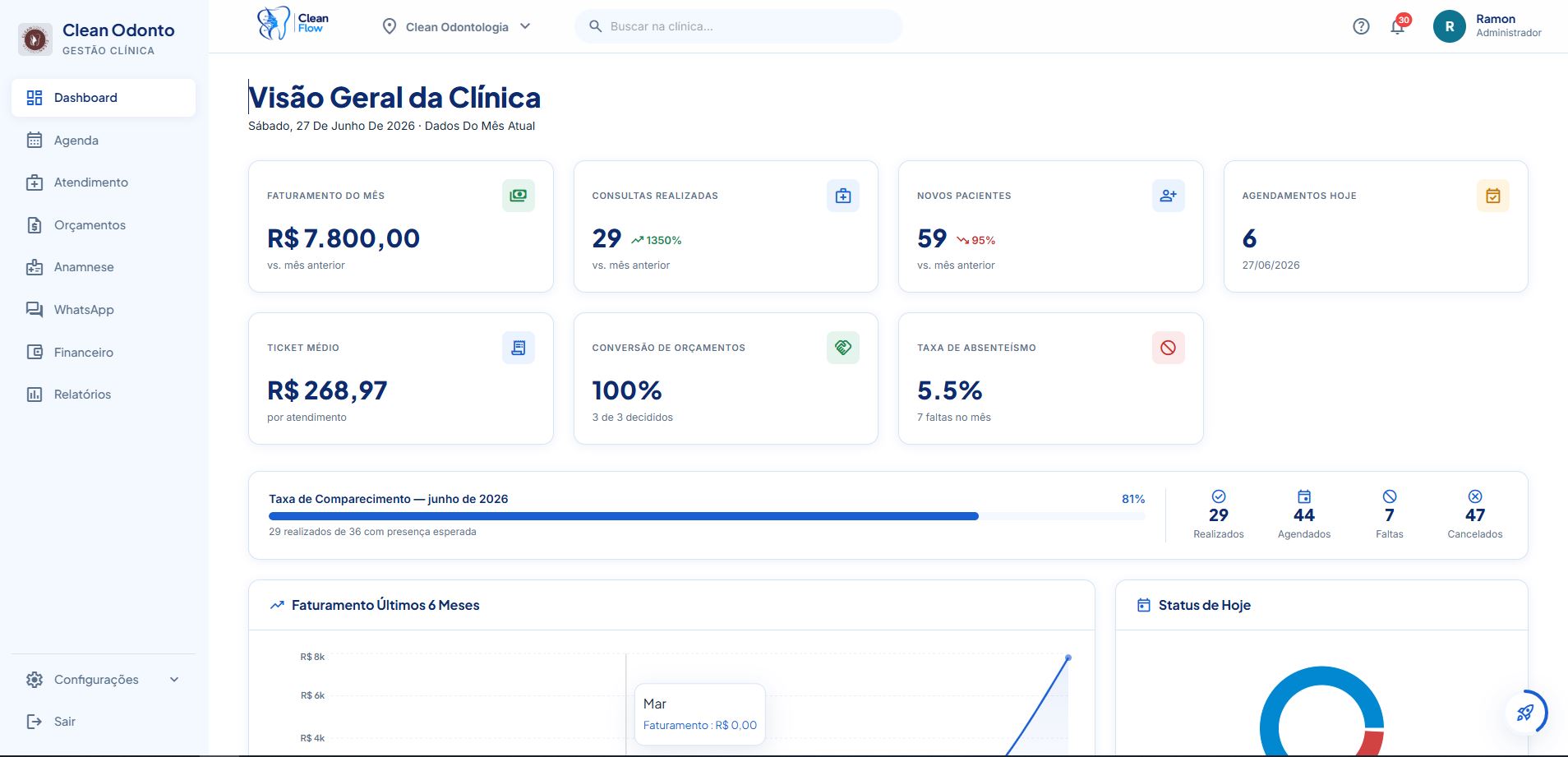Click the Consultas Realizadas medical bag icon
Screen dimensions: 1568x757
pyautogui.click(x=843, y=196)
